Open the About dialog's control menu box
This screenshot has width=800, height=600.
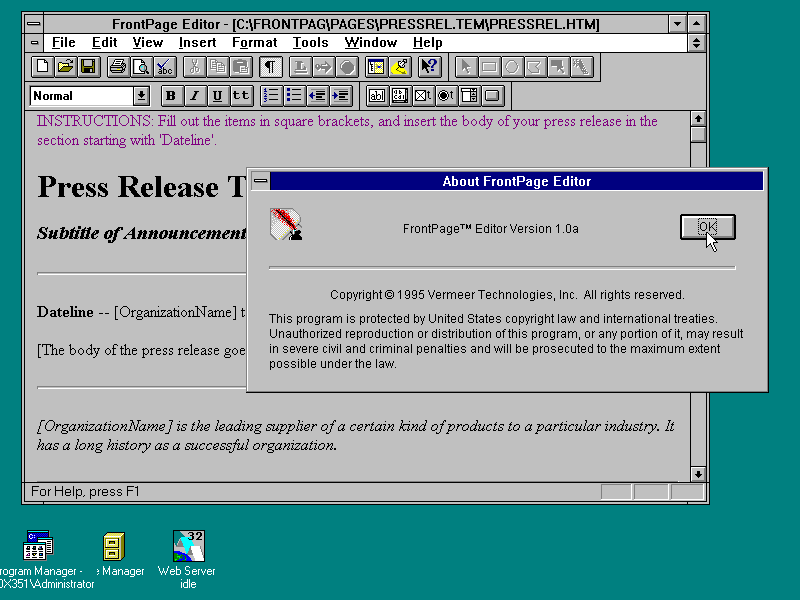click(260, 181)
